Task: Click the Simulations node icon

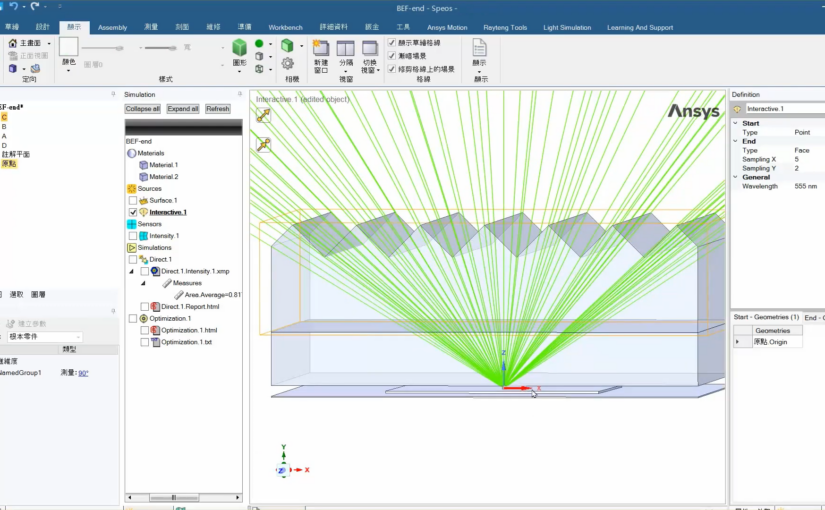Action: pyautogui.click(x=132, y=247)
